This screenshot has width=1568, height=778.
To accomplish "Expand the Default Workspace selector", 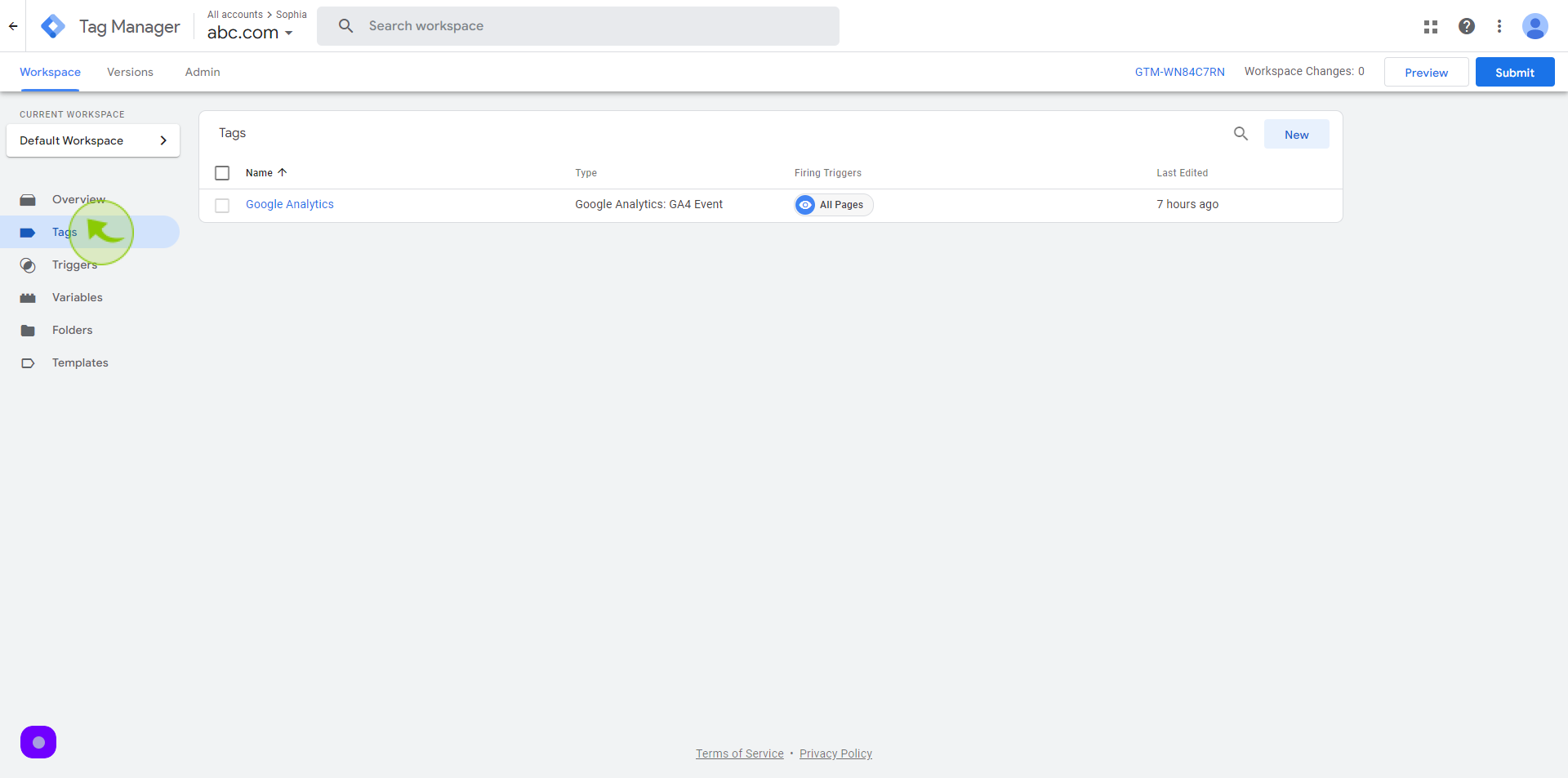I will 93,140.
